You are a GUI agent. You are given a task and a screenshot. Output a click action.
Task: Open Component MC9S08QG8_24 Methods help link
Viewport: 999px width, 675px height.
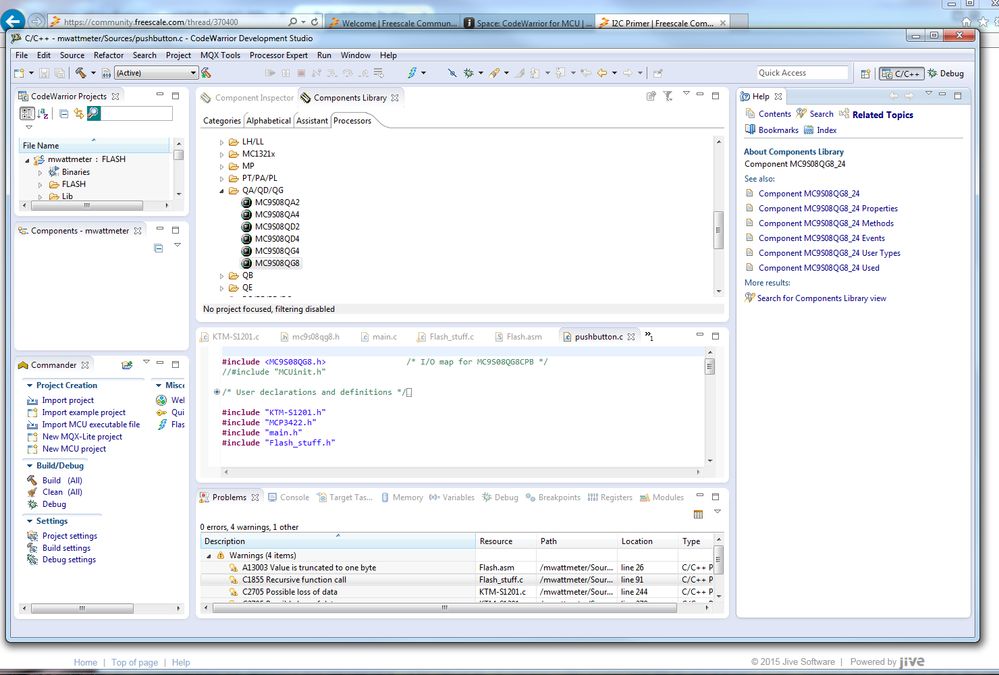click(x=826, y=223)
